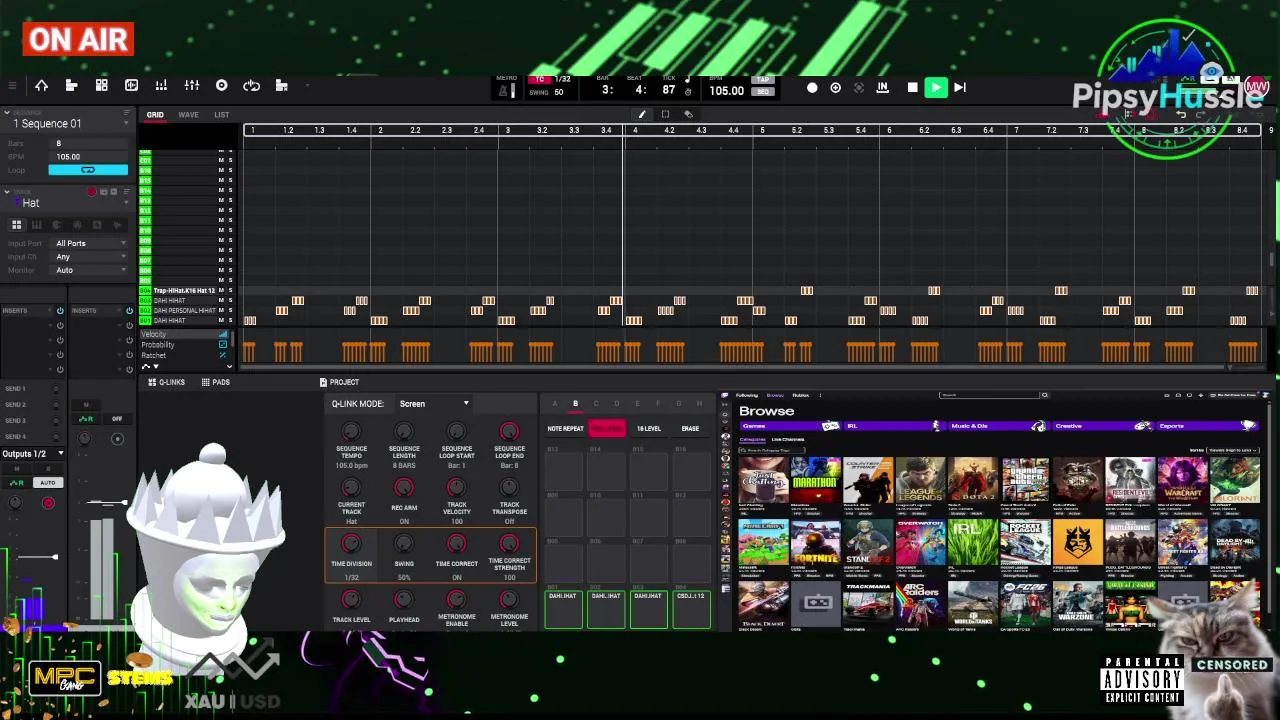Switch to the PADS tab
Screen dimensions: 1280x720
pos(215,382)
